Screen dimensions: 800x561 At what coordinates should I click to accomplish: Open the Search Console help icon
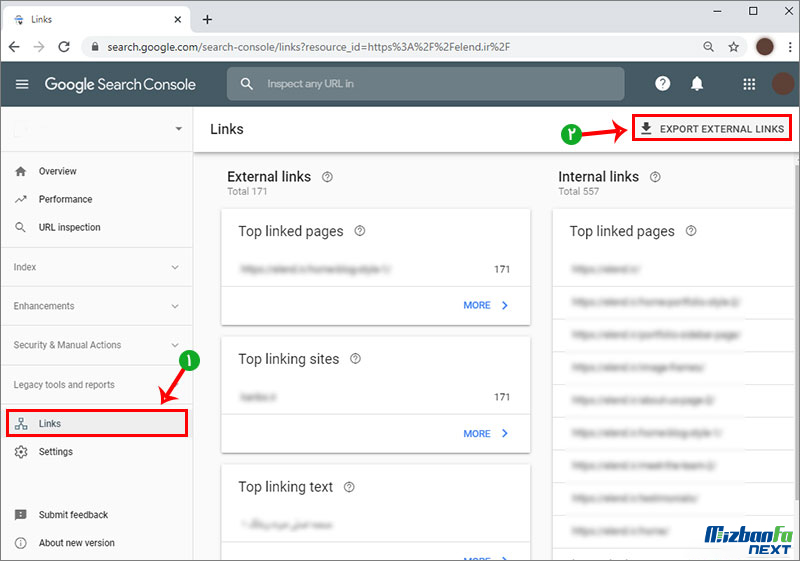662,84
